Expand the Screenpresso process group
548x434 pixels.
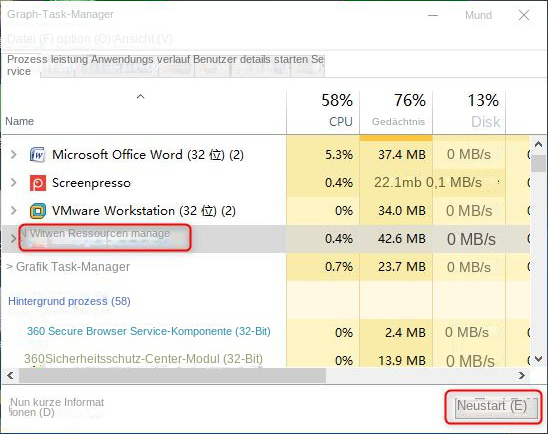[14, 182]
